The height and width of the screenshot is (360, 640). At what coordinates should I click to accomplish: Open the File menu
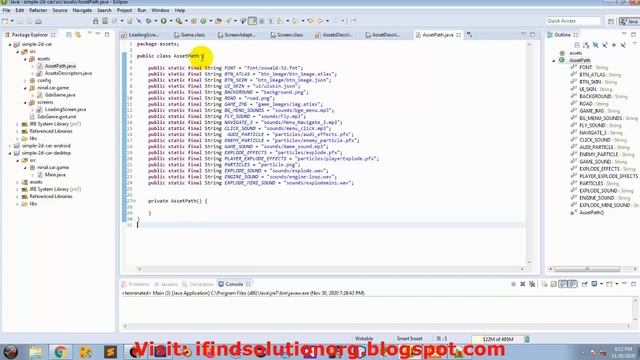pyautogui.click(x=6, y=10)
